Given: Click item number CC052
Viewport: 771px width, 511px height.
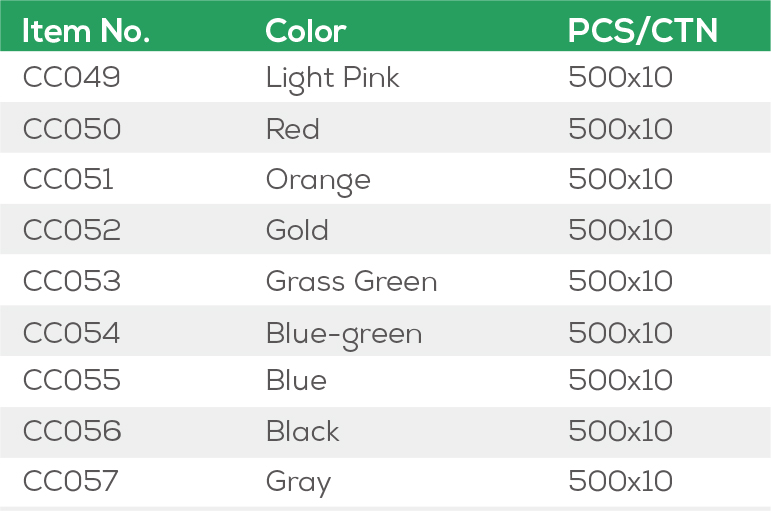Looking at the screenshot, I should (72, 230).
